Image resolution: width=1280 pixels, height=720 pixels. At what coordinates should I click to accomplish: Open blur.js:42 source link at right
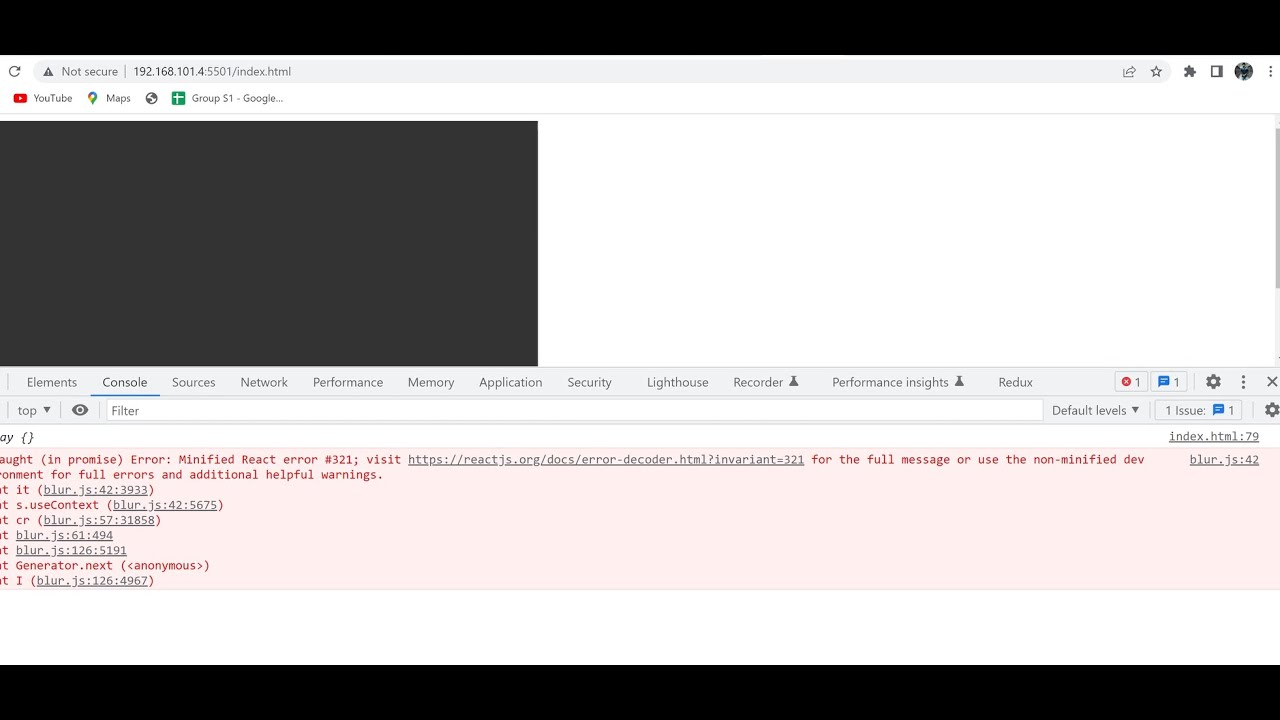point(1224,460)
